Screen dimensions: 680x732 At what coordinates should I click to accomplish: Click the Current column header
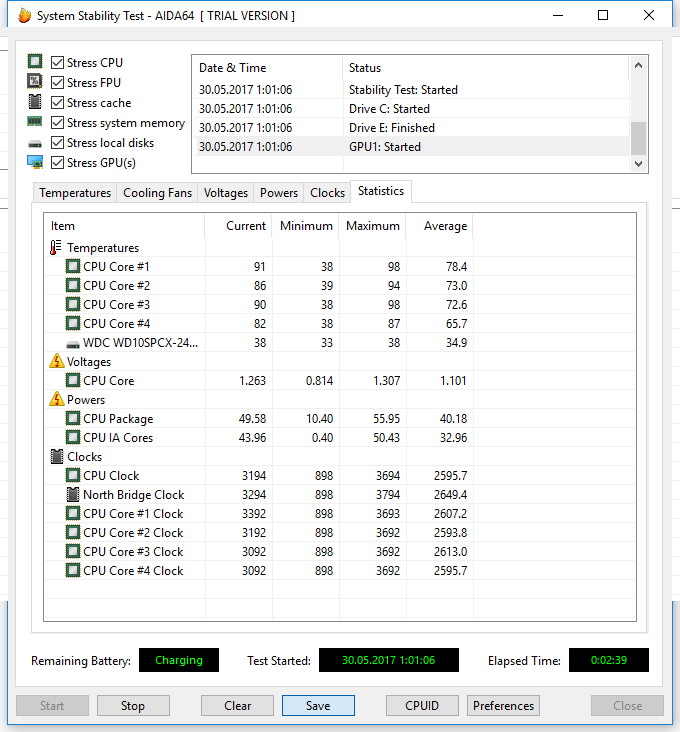click(x=238, y=226)
